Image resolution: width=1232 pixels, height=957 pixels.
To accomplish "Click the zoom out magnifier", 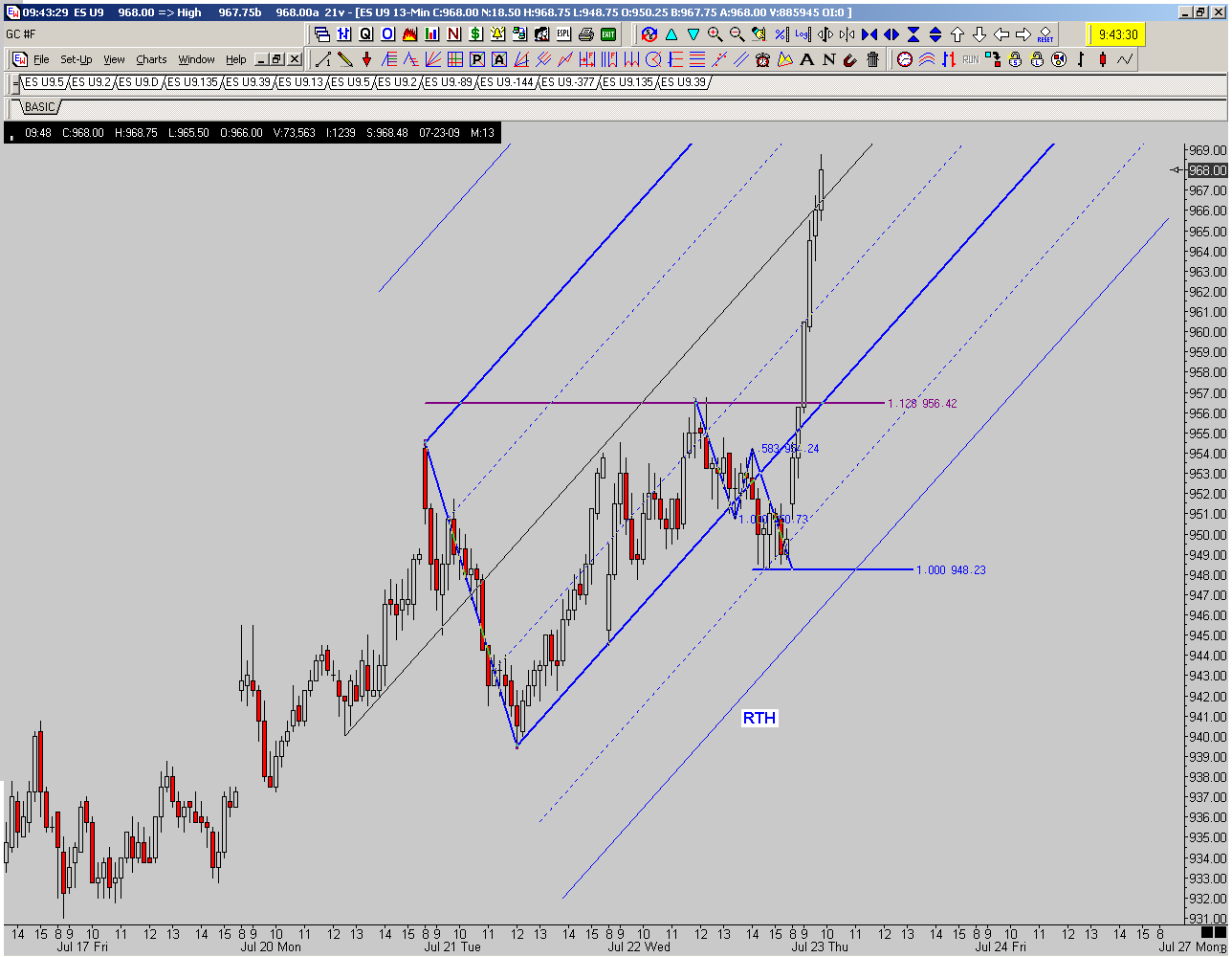I will 737,34.
